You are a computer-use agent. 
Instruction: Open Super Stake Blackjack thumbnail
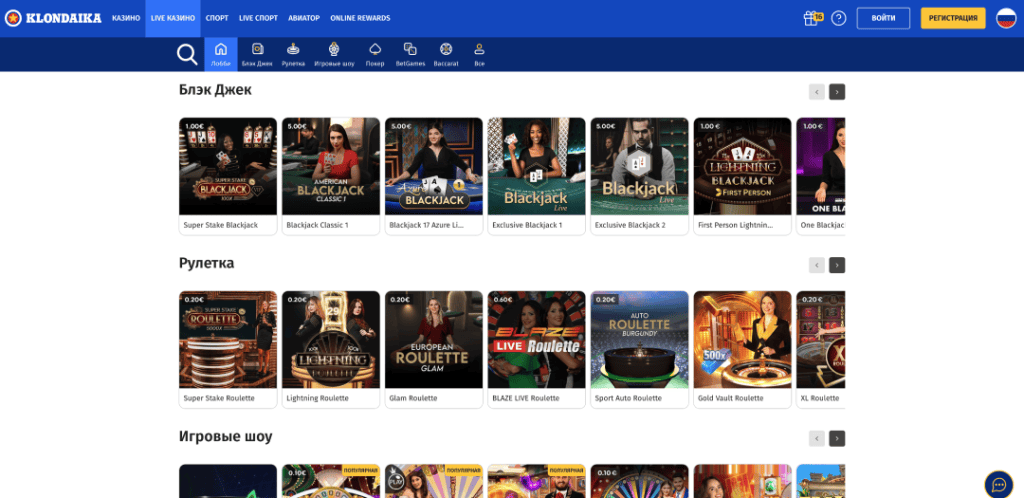point(228,166)
